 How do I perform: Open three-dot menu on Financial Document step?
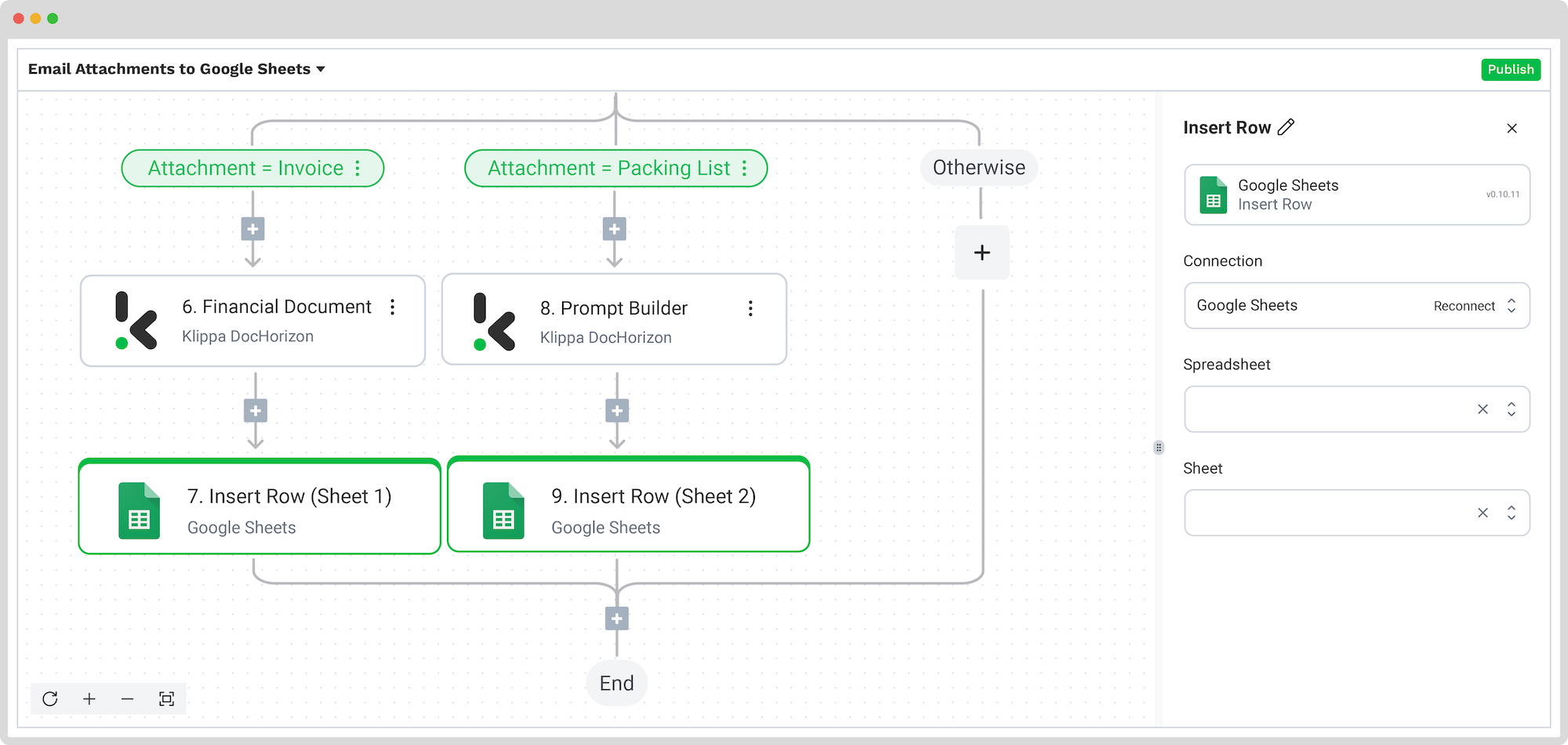pyautogui.click(x=393, y=307)
